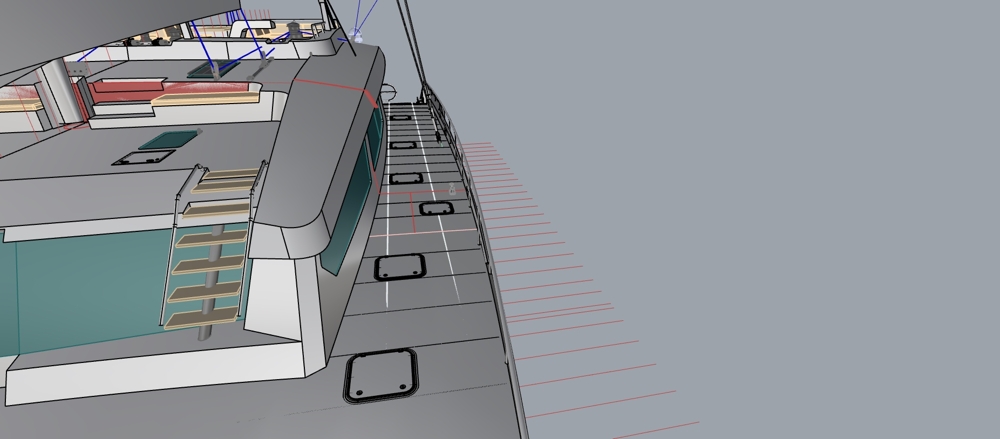This screenshot has height=439, width=1000.
Task: Click the central ladder support pole
Action: click(205, 330)
